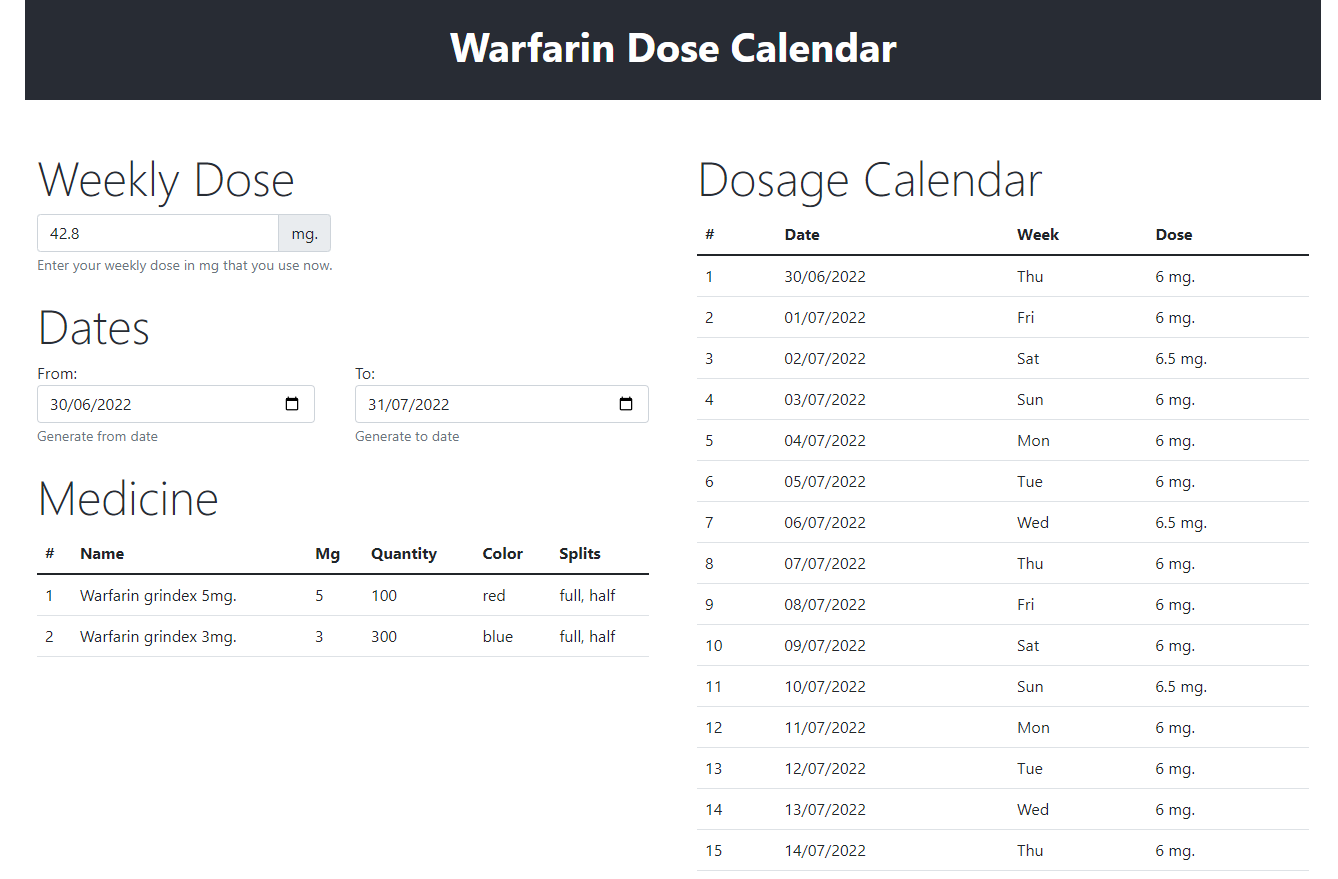Screen dimensions: 1338x879
Task: Click the Splits column header
Action: pos(580,554)
